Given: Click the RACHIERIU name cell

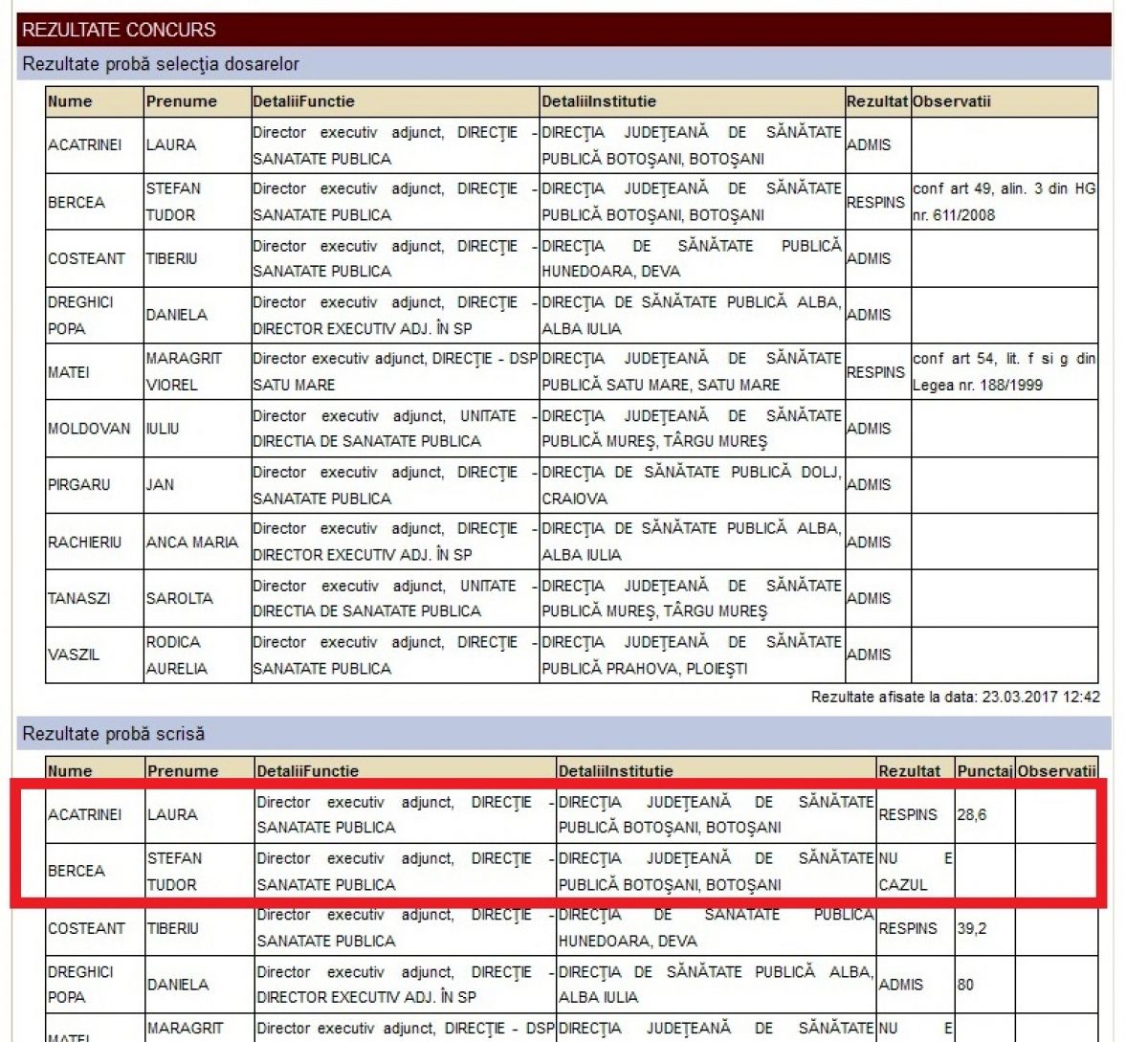Looking at the screenshot, I should click(x=84, y=542).
